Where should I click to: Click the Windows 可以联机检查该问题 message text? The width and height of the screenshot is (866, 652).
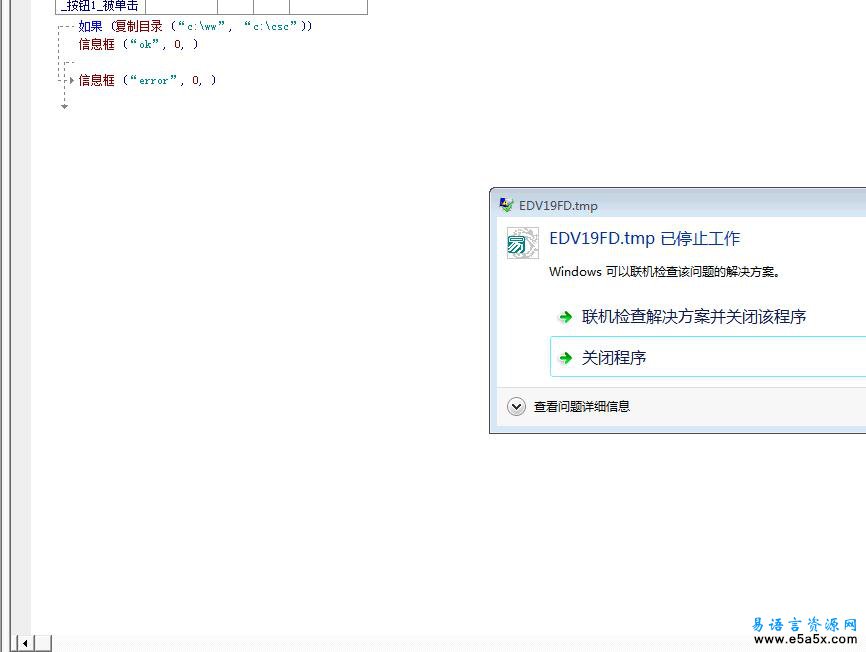[664, 272]
